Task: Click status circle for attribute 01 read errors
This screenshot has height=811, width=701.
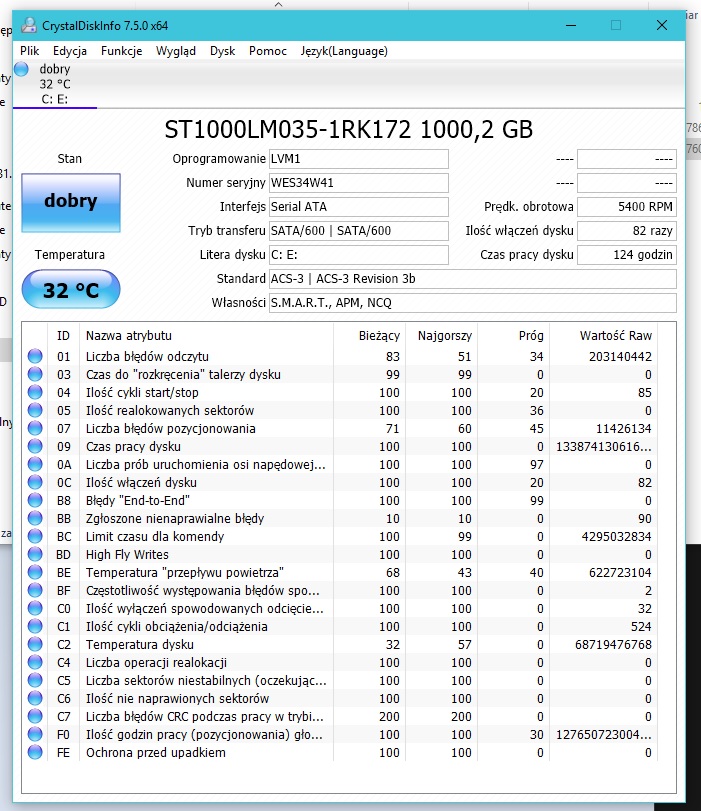Action: [x=35, y=356]
